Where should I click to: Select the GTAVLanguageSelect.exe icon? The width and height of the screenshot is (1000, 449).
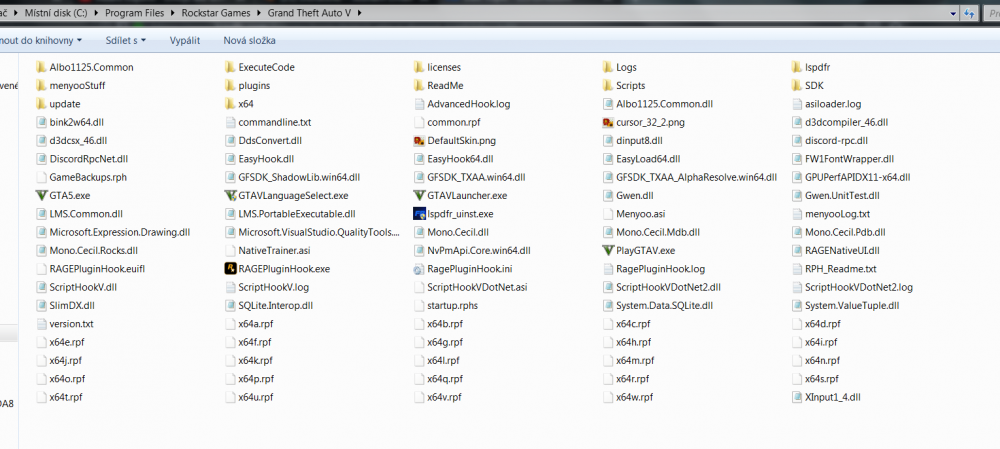[x=230, y=195]
